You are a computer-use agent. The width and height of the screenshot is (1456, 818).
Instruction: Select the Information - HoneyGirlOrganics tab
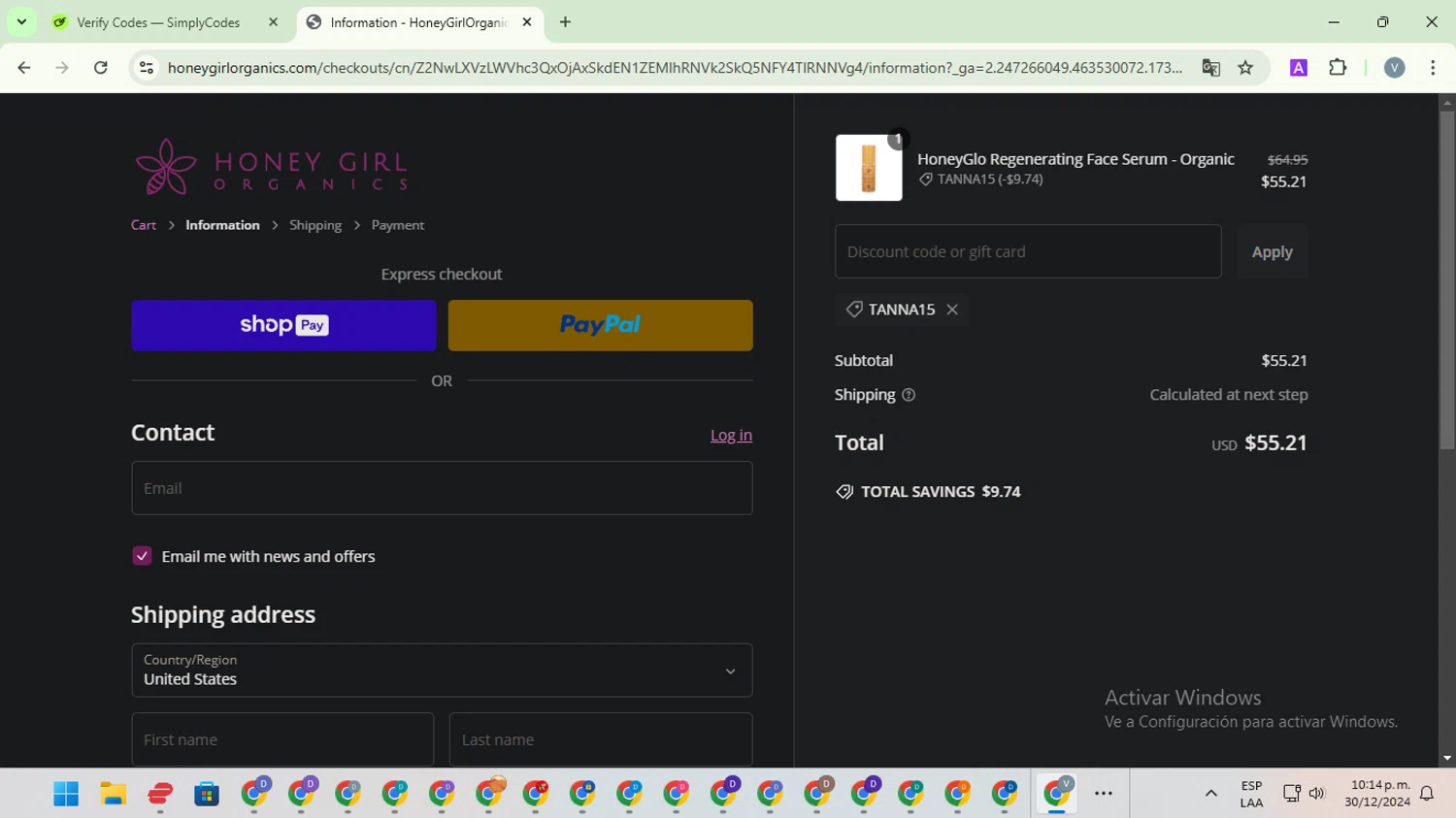click(418, 22)
